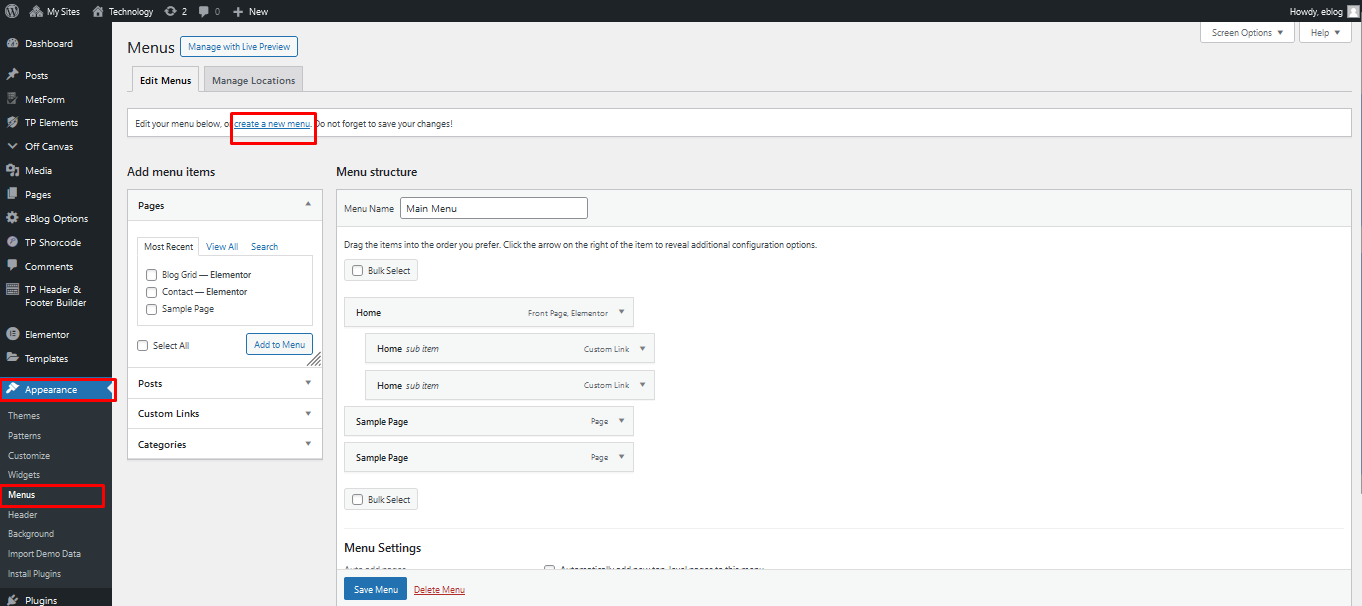The width and height of the screenshot is (1362, 606).
Task: Tick the Sample Page checkbox
Action: pos(151,310)
